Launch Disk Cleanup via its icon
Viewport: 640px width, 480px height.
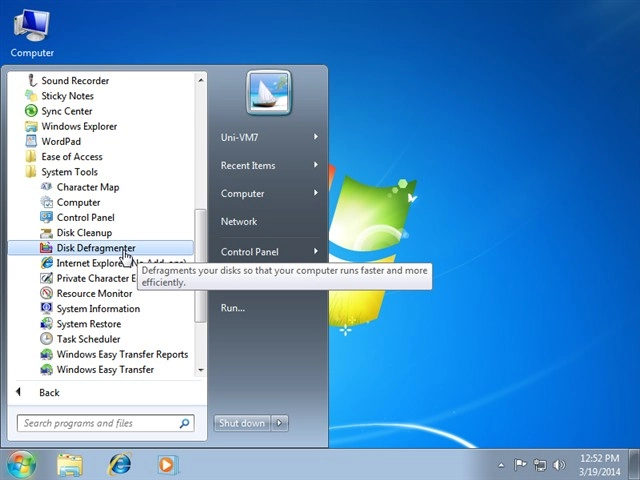[x=46, y=233]
